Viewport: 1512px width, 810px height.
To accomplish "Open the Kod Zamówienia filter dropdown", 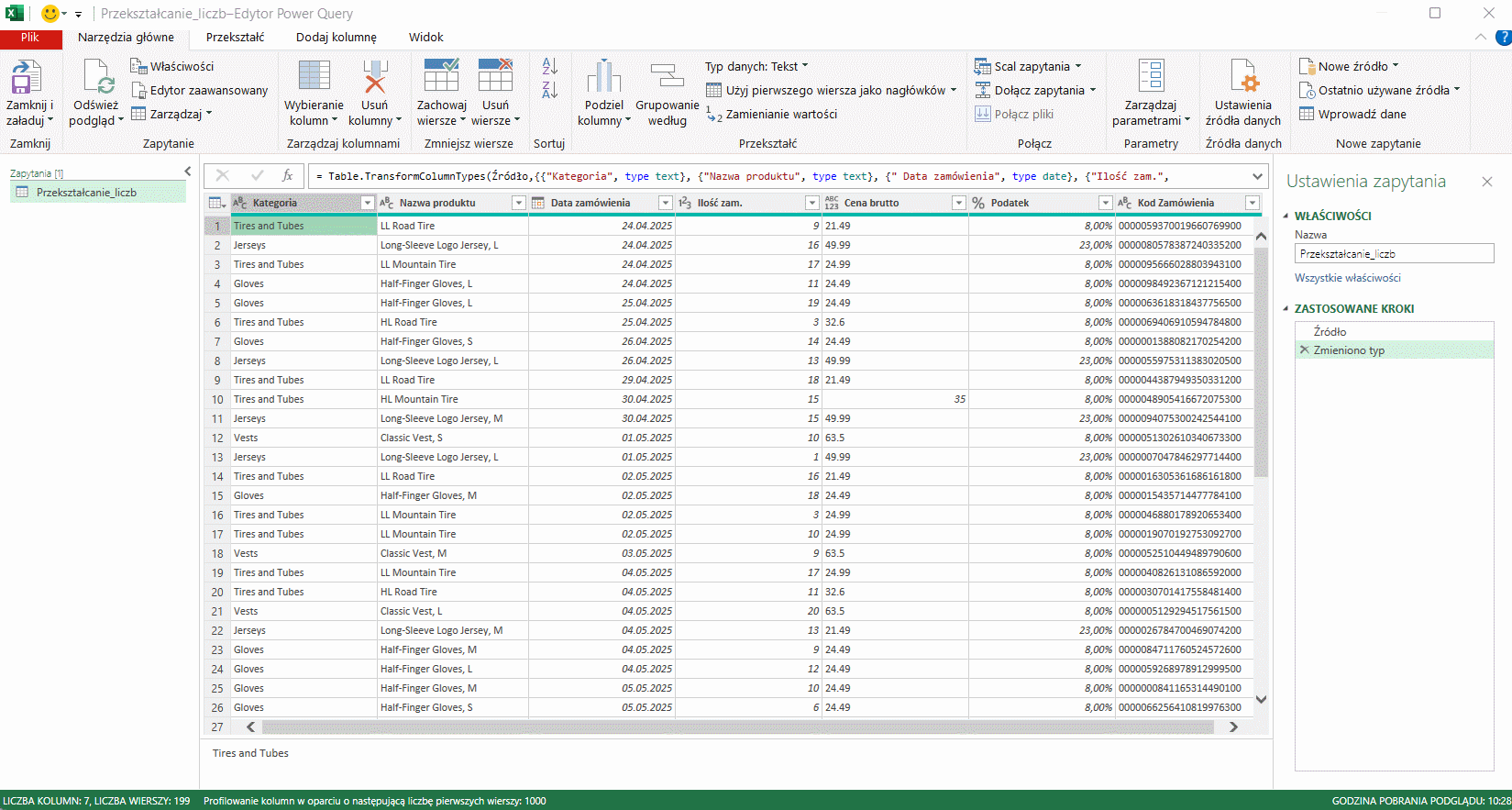I will (x=1253, y=203).
